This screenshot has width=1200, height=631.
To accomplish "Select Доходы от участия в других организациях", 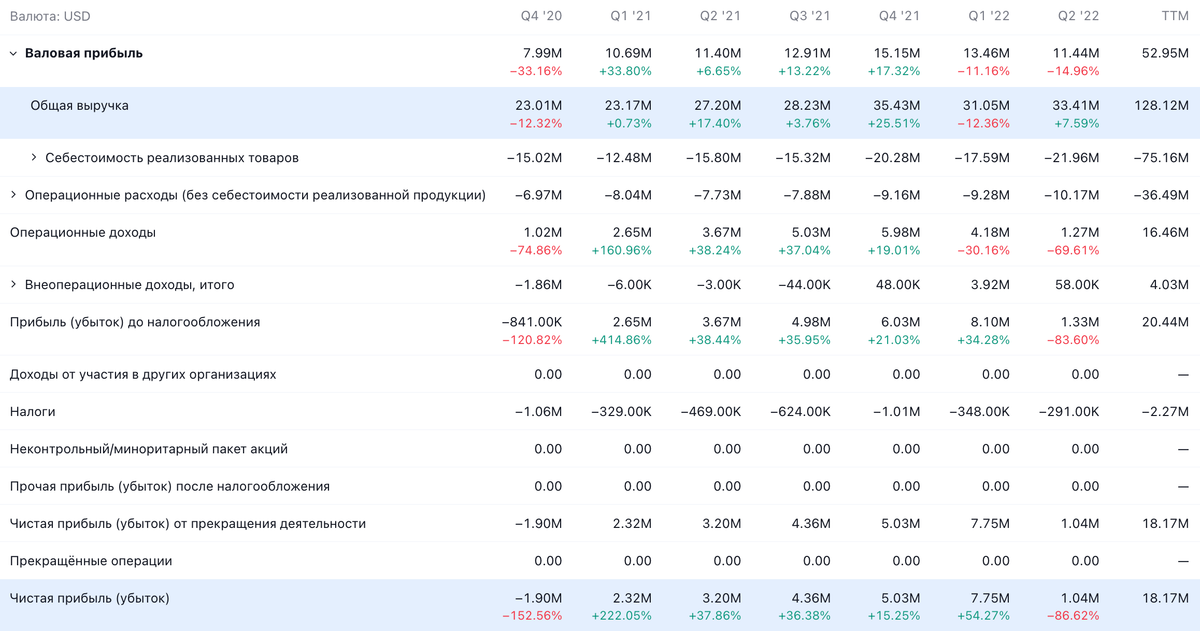I will tap(143, 375).
